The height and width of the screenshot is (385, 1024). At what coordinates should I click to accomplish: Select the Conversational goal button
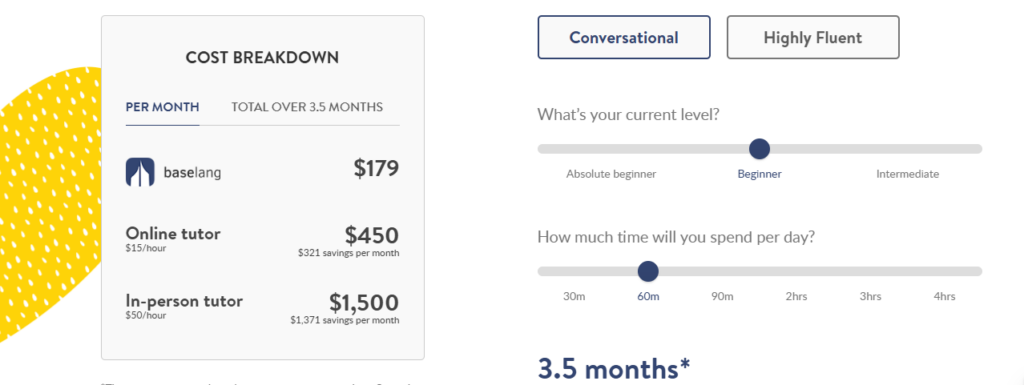click(624, 37)
